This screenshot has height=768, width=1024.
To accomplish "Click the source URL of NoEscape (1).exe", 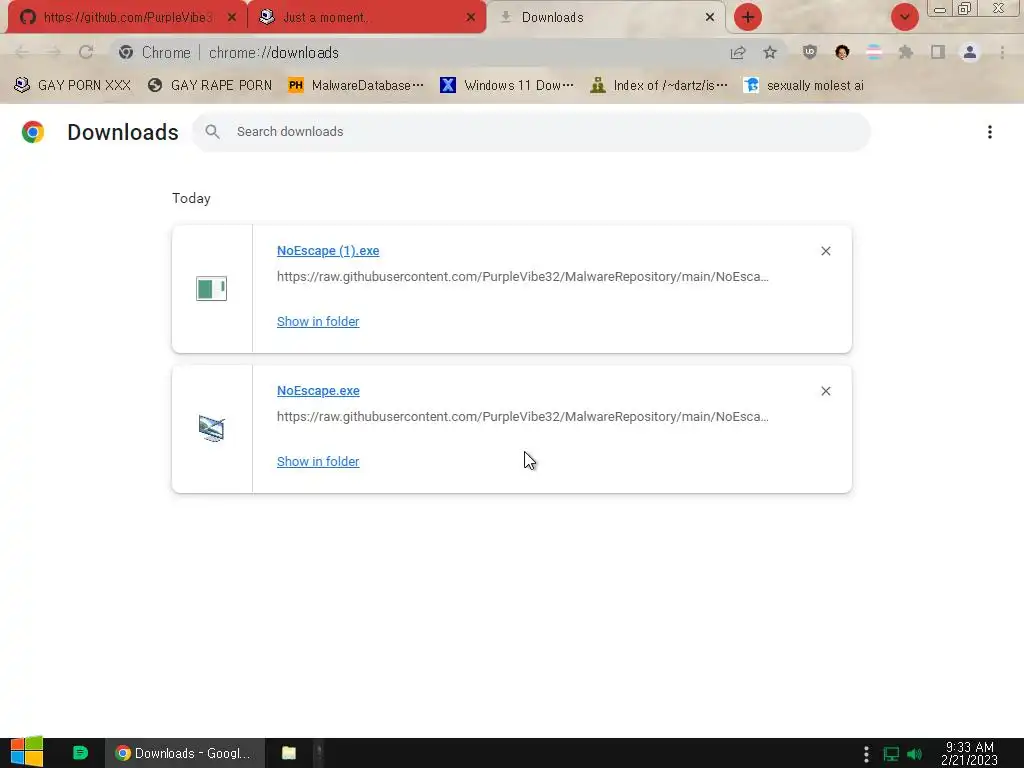I will click(522, 276).
